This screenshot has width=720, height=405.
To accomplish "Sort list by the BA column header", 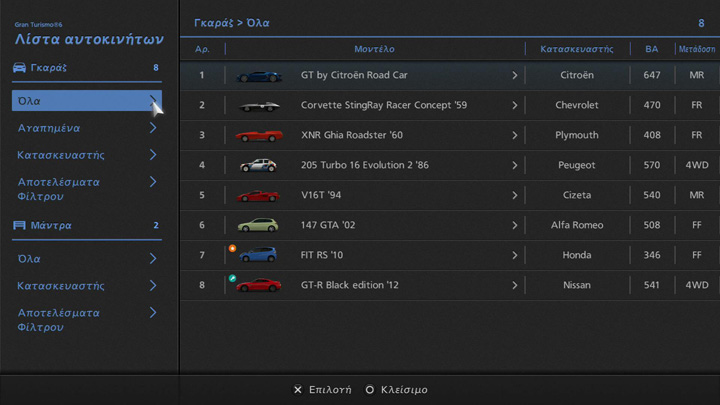I will [x=652, y=49].
